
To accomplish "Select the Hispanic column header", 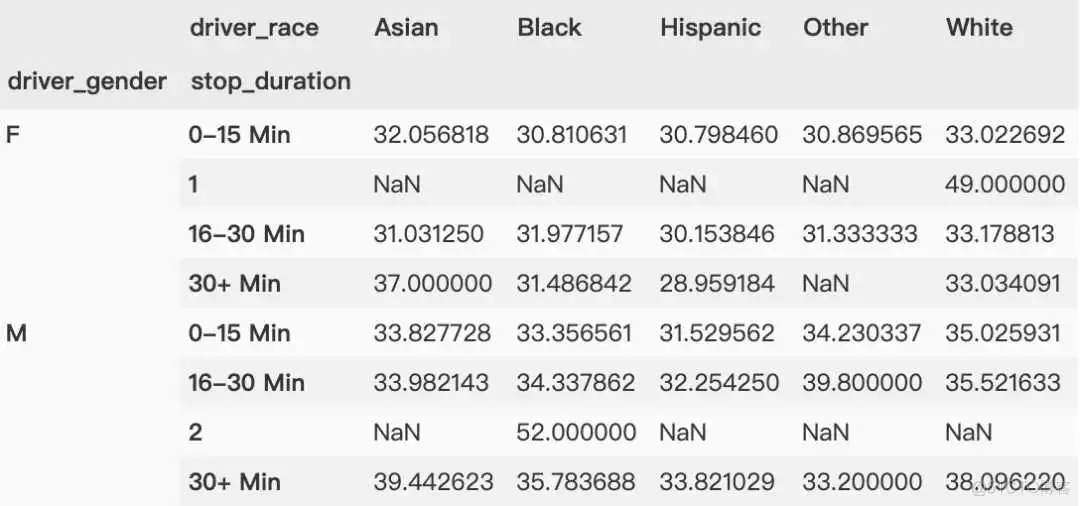I will 711,27.
